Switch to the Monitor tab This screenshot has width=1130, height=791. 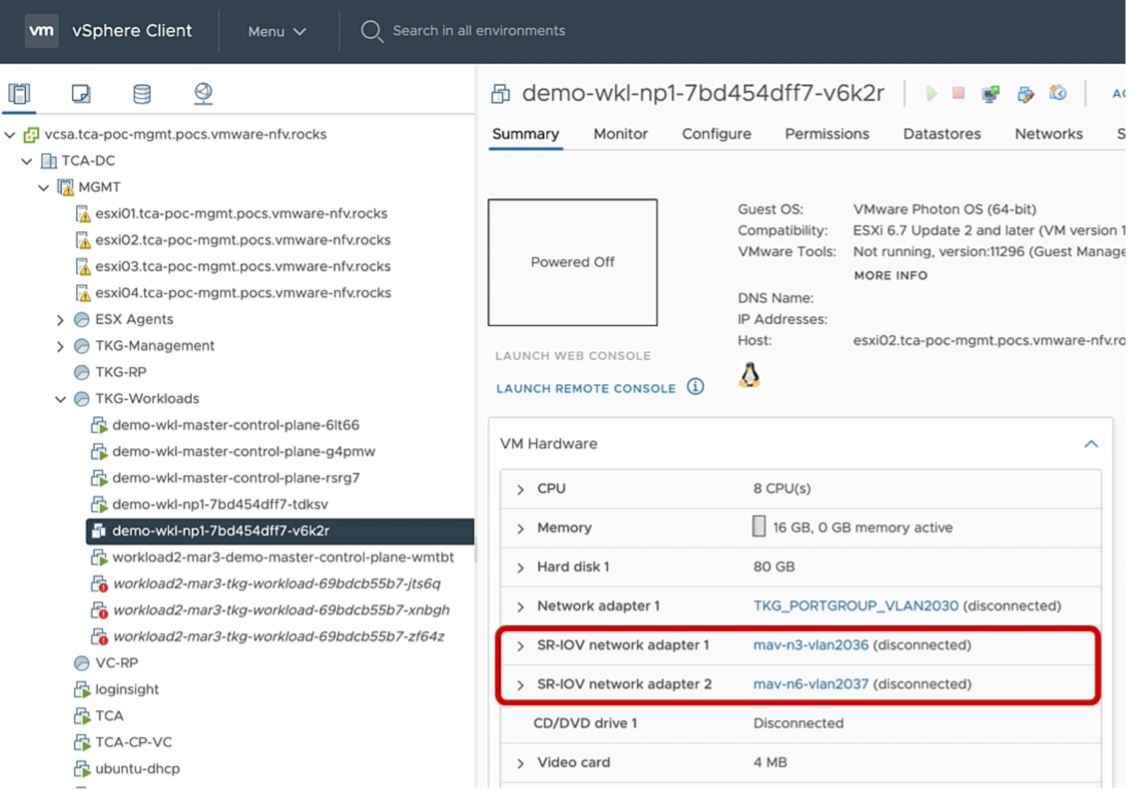click(x=620, y=134)
